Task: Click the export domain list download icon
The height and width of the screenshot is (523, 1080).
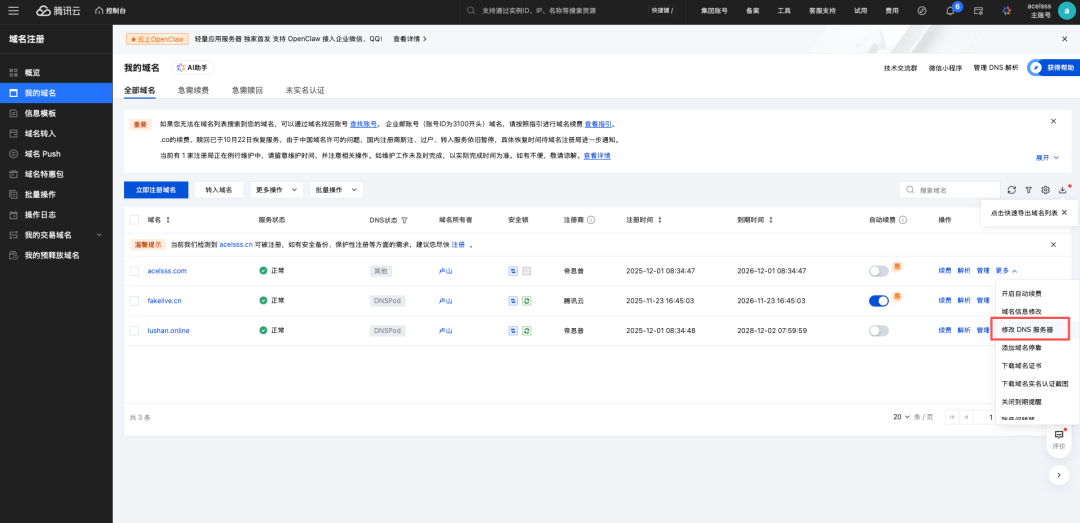Action: tap(1062, 189)
